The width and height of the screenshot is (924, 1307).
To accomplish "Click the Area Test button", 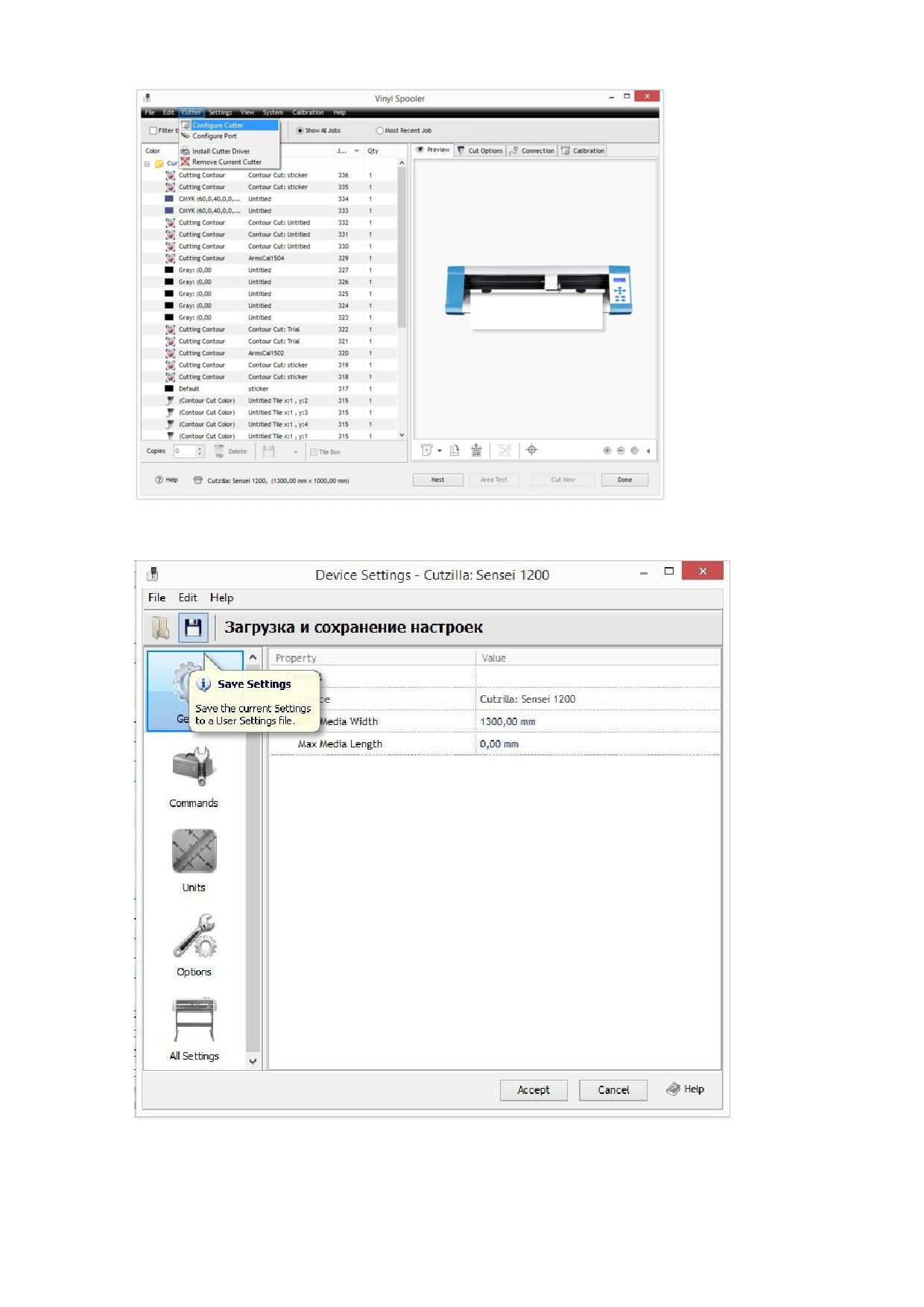I will tap(493, 480).
